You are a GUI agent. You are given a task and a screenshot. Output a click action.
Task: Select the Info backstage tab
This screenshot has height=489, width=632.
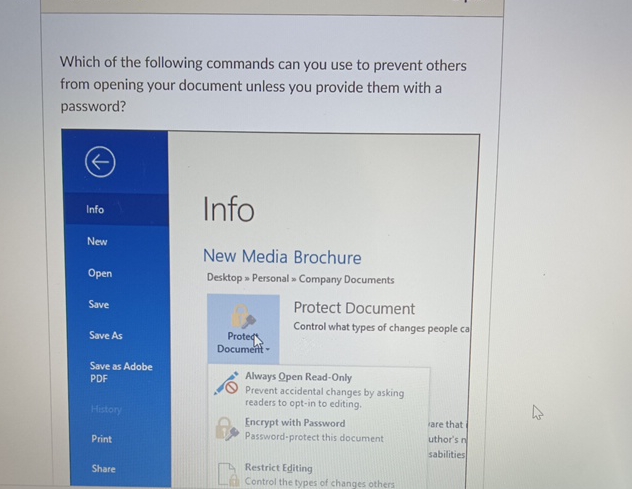[116, 209]
